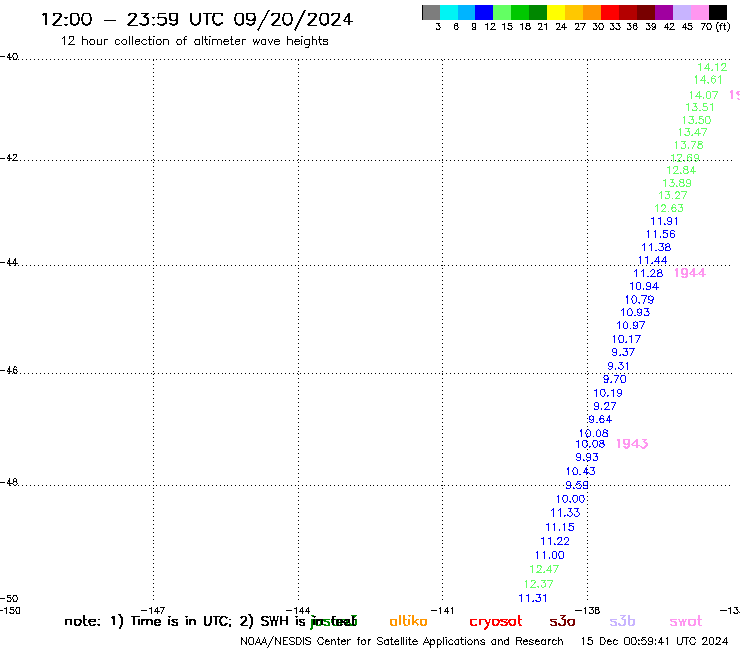Viewport: 740px width, 650px height.
Task: Click the 15 Dec 00:59:41 UTC 2024 timestamp
Action: tap(655, 641)
